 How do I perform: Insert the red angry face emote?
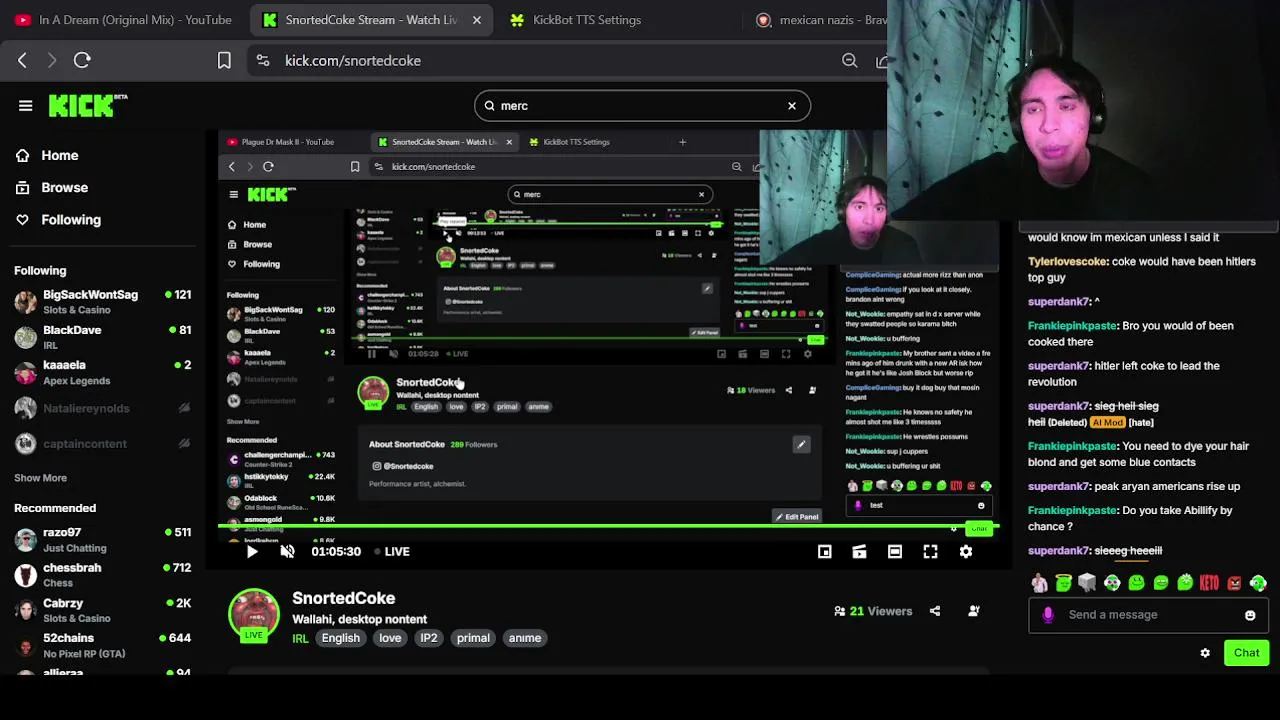coord(1234,583)
